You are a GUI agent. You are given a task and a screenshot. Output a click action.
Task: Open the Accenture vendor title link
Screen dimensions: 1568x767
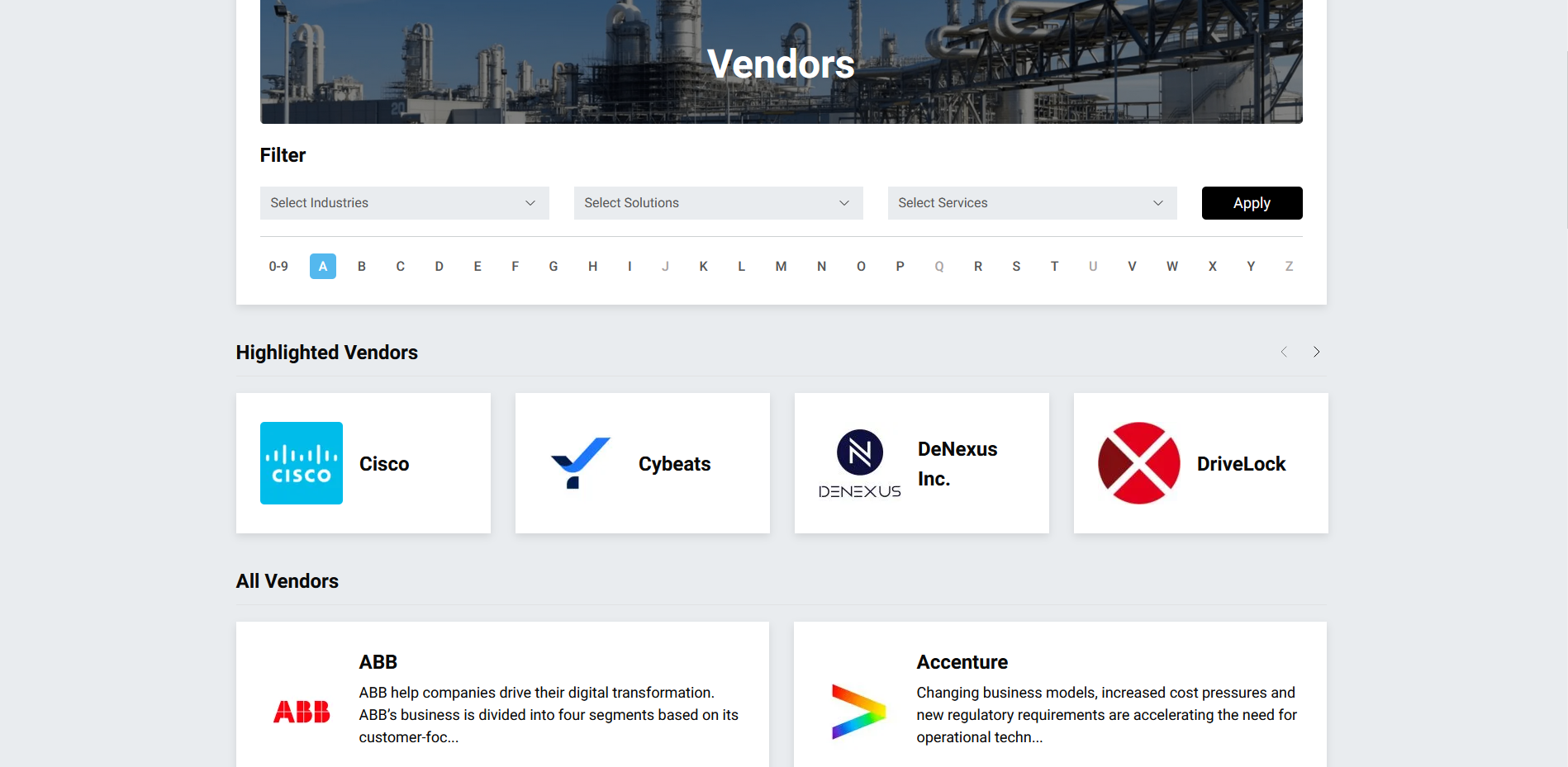point(962,662)
